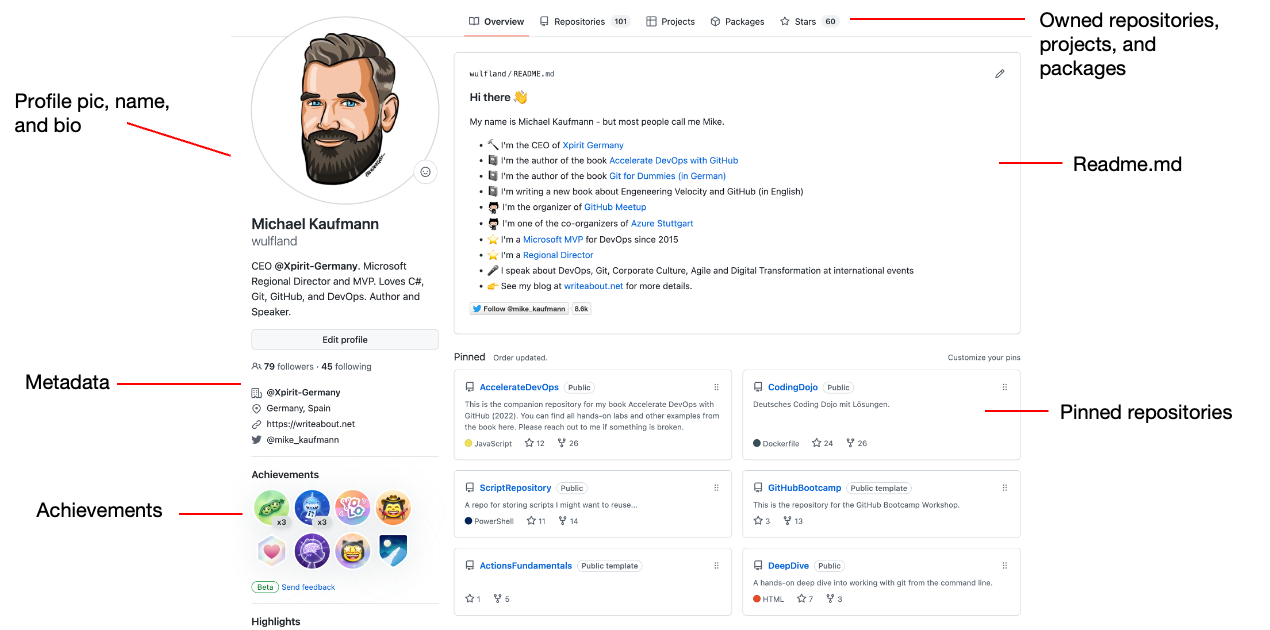This screenshot has height=630, width=1270.
Task: Open the Overview tab
Action: pos(497,21)
